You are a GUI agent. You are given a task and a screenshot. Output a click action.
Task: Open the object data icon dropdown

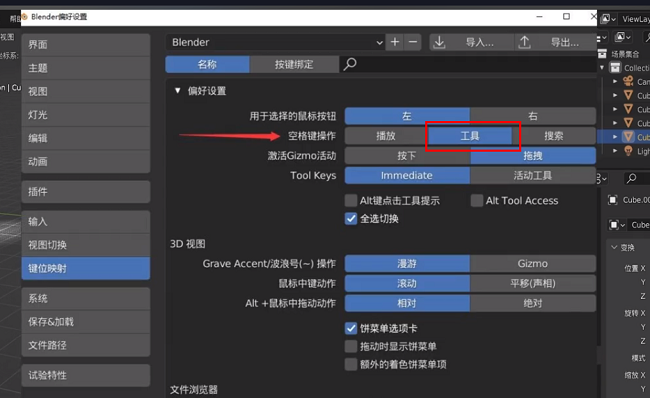(x=617, y=225)
